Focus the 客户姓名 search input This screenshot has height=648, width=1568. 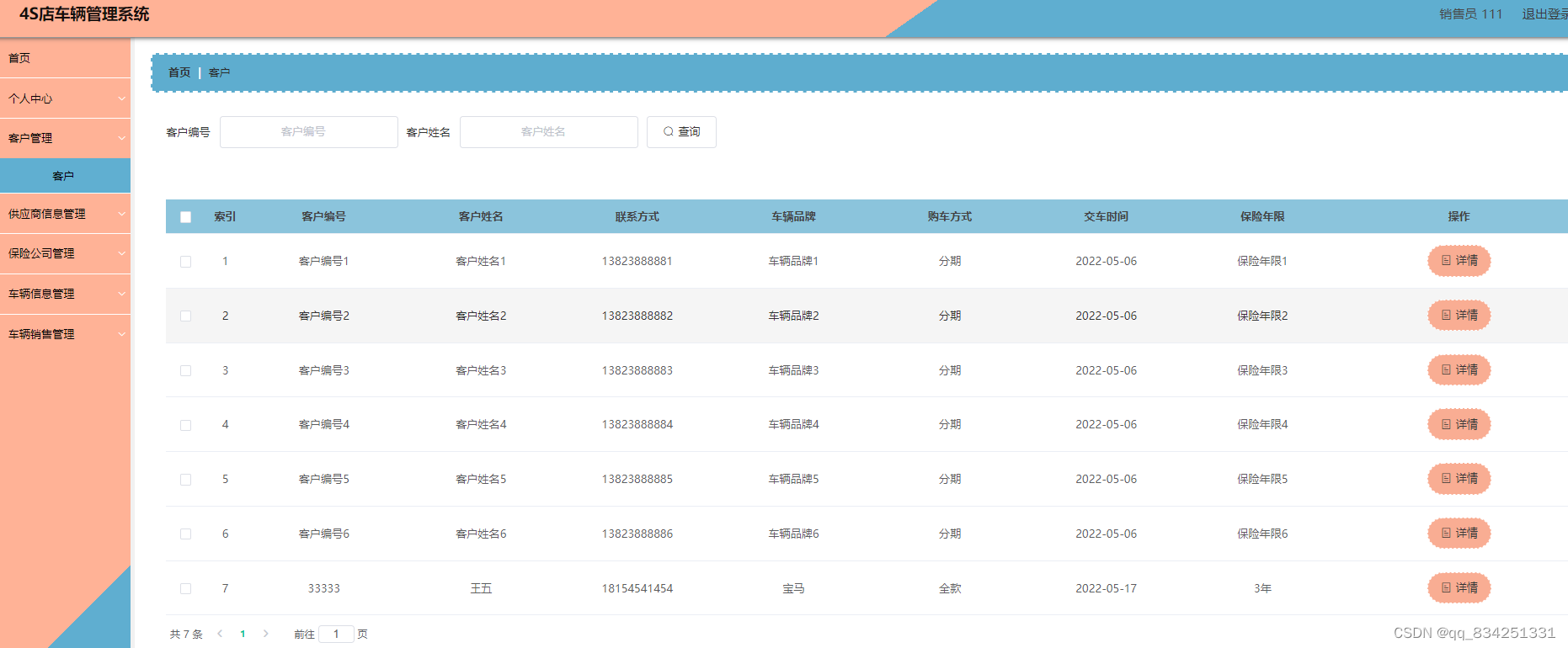click(548, 132)
